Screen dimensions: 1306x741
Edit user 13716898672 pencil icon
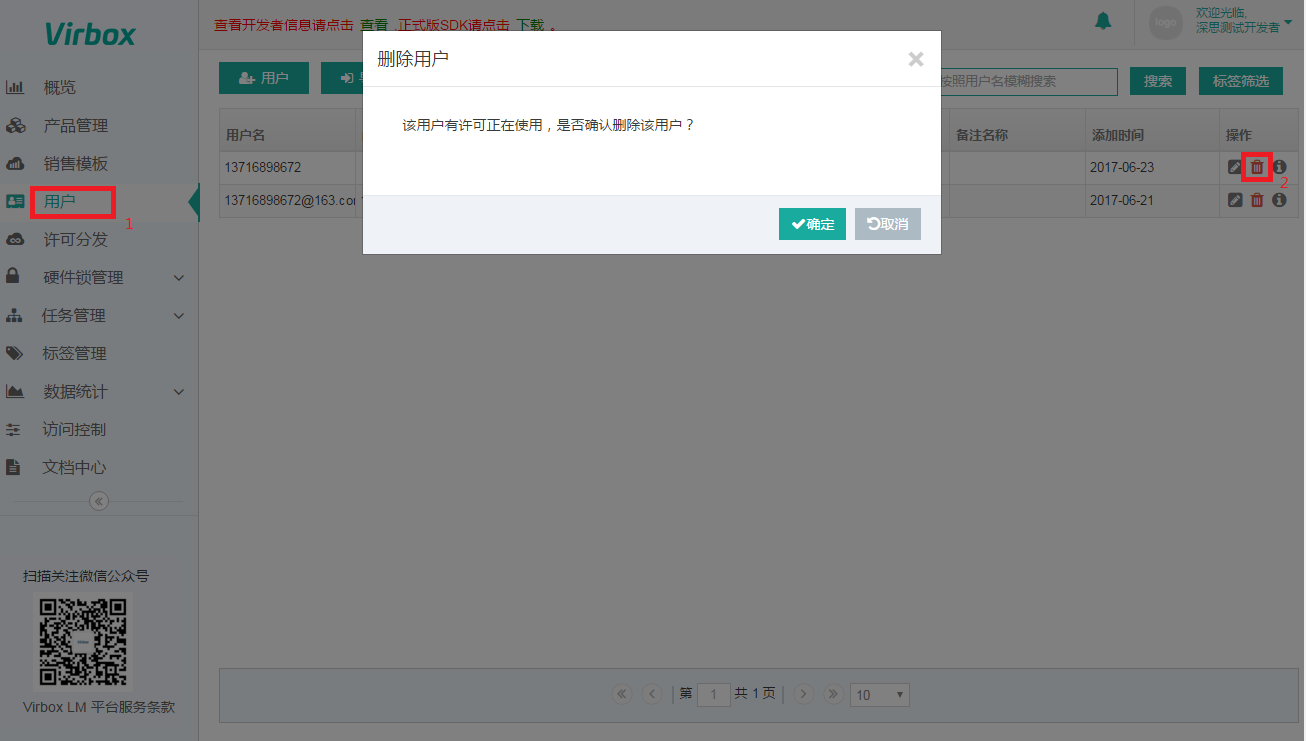pyautogui.click(x=1235, y=167)
